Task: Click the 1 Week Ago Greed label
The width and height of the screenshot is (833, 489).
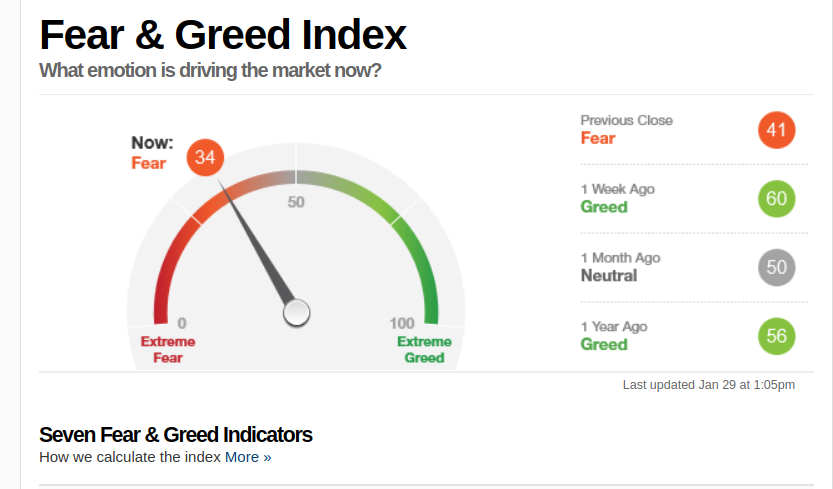Action: [604, 207]
